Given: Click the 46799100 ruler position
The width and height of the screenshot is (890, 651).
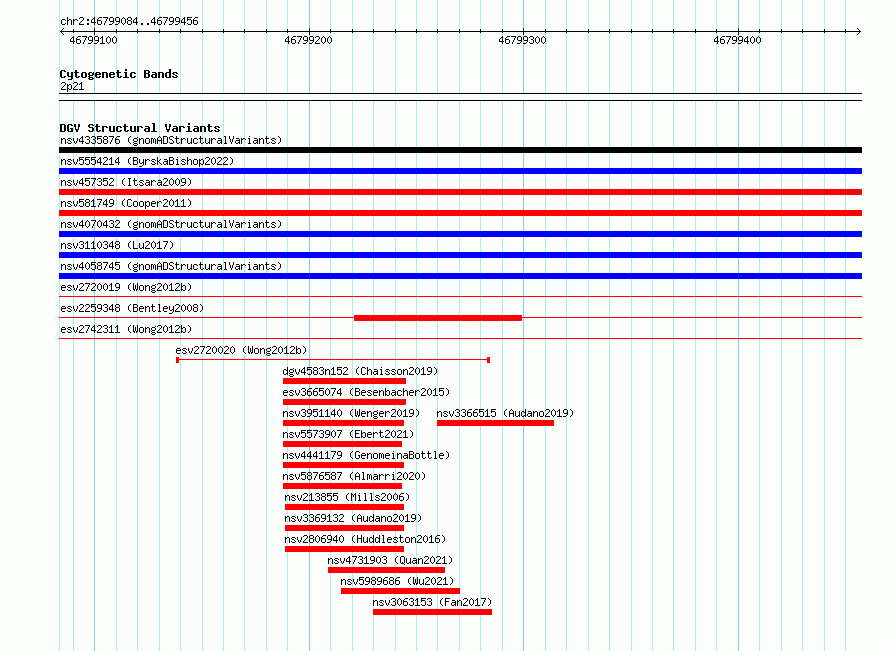Looking at the screenshot, I should click(x=94, y=40).
